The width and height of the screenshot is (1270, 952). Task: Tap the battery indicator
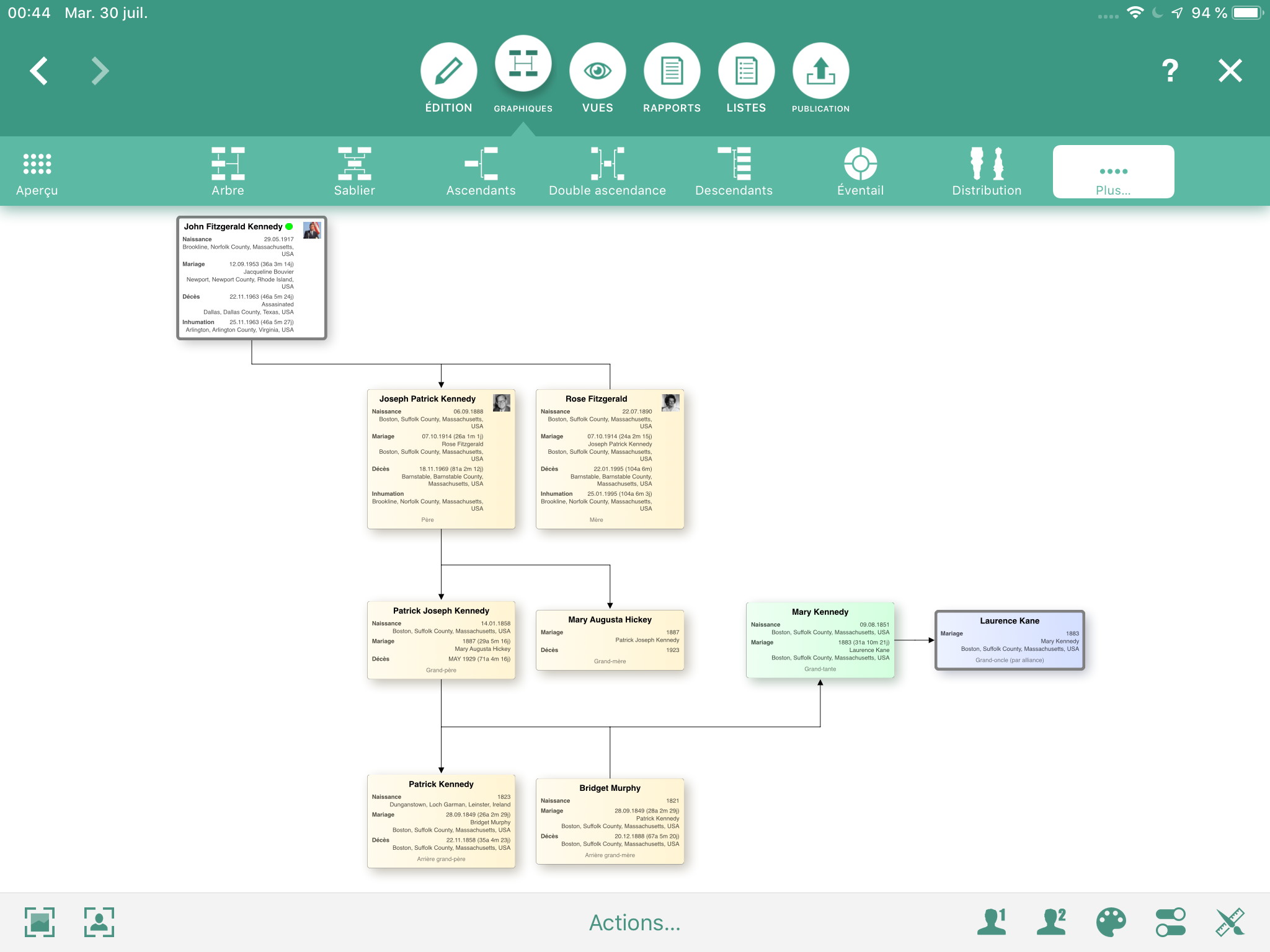[1247, 13]
